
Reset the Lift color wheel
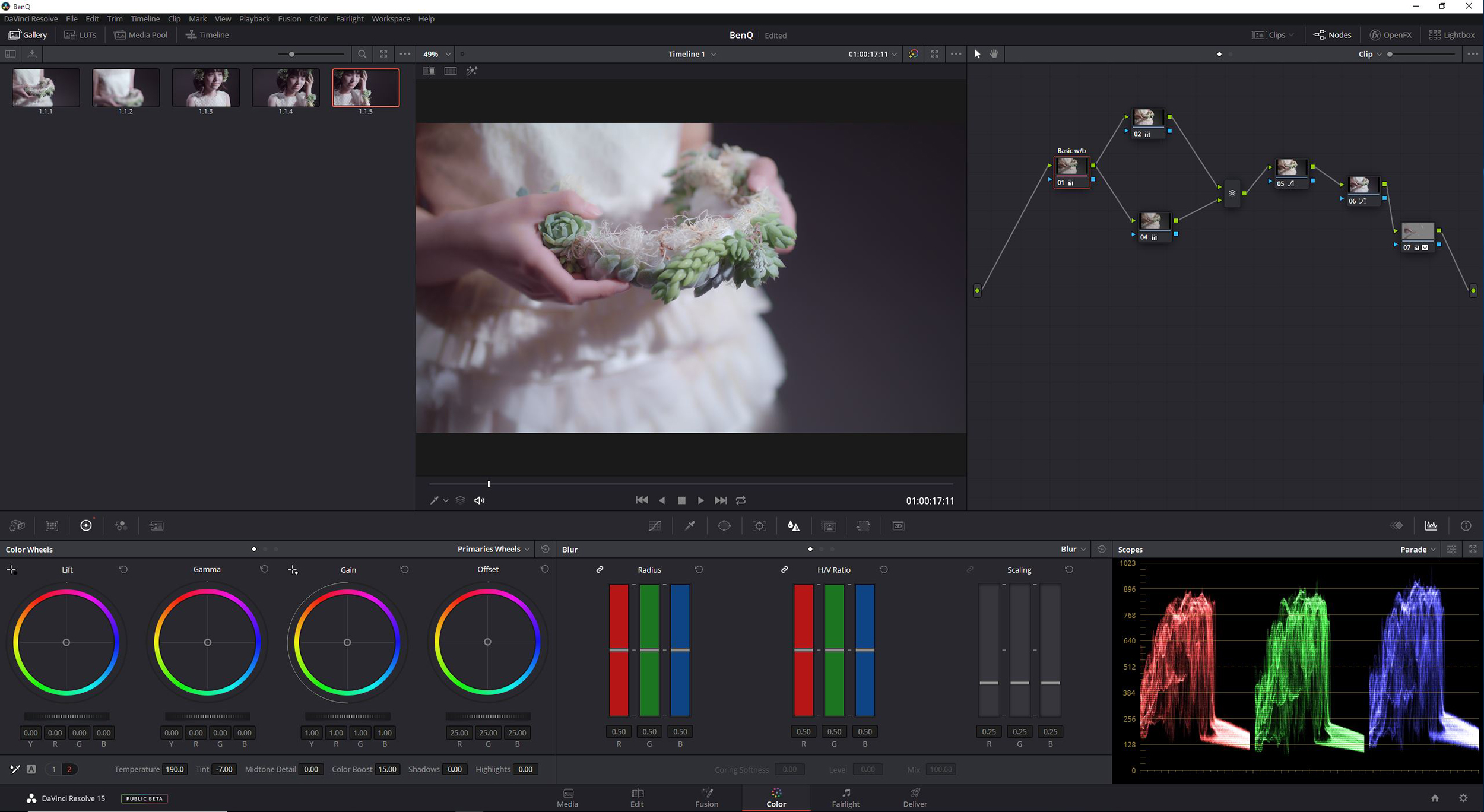[x=123, y=569]
